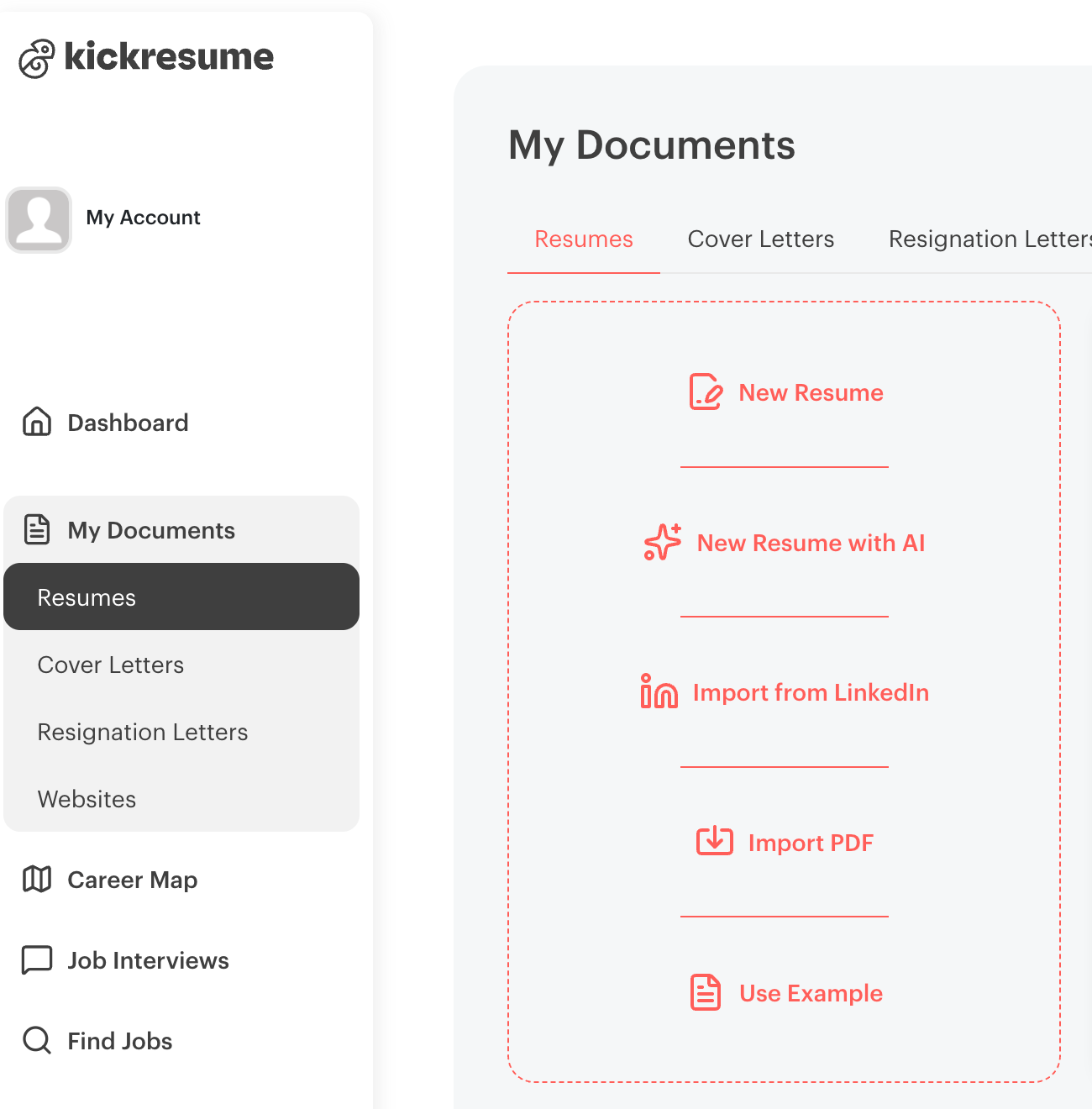Click the My Account avatar image

point(39,219)
